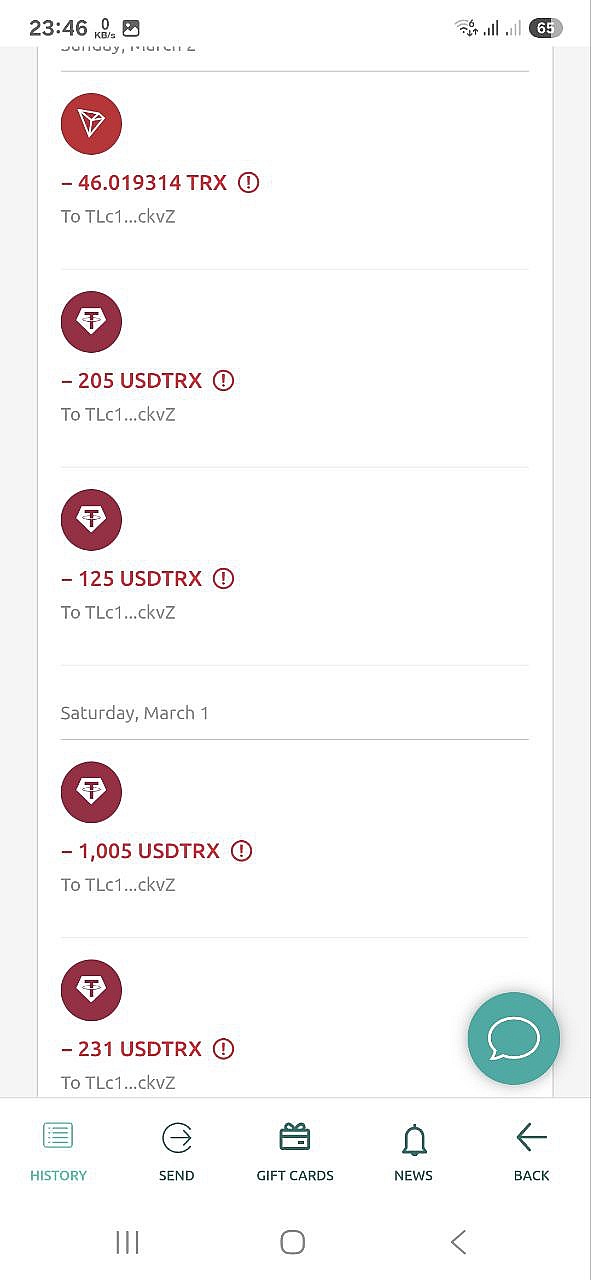The image size is (591, 1280).
Task: Tap warning icon beside 1,005 USDTRX
Action: tap(242, 851)
